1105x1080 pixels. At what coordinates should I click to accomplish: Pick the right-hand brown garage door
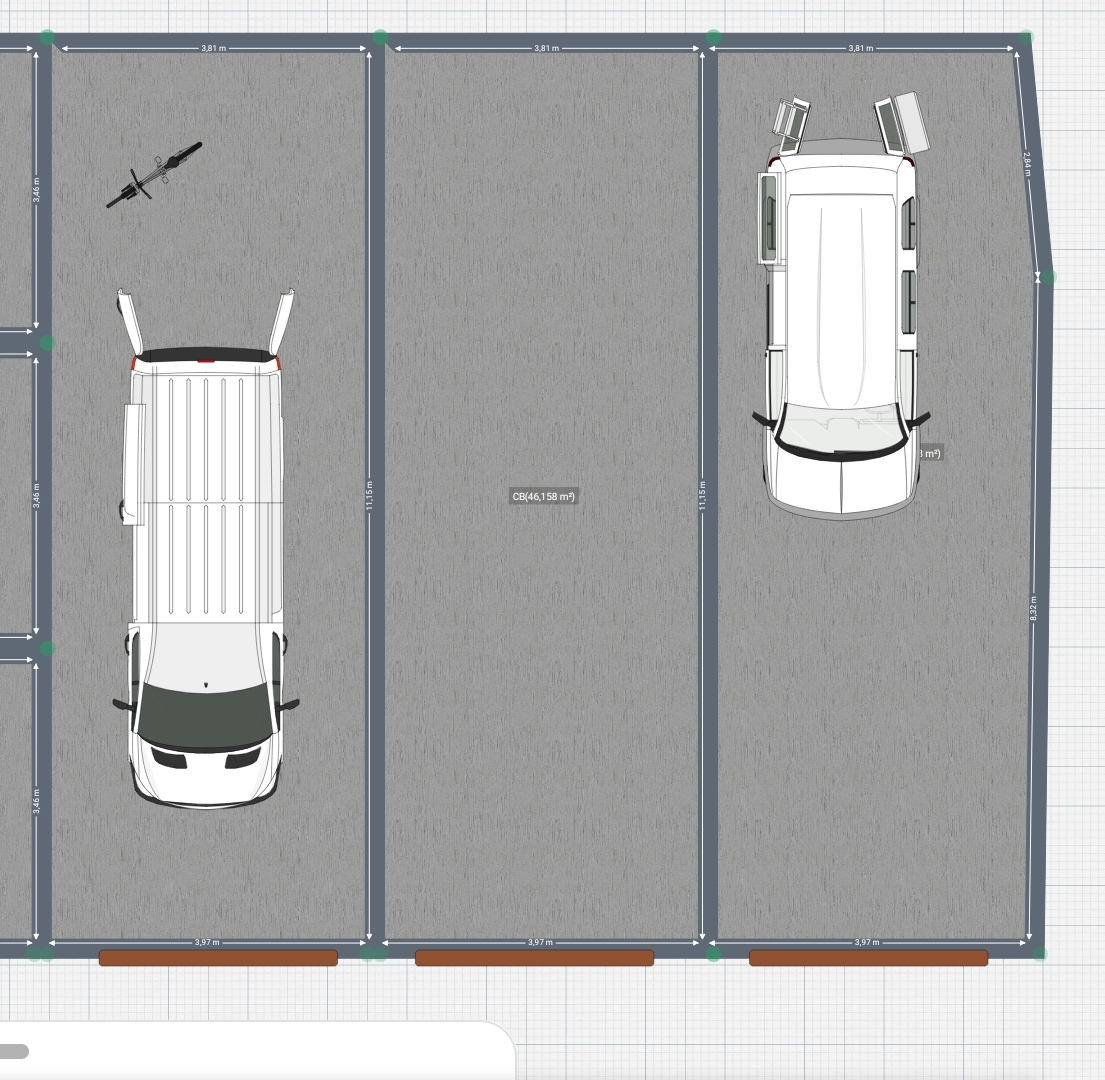[x=868, y=958]
